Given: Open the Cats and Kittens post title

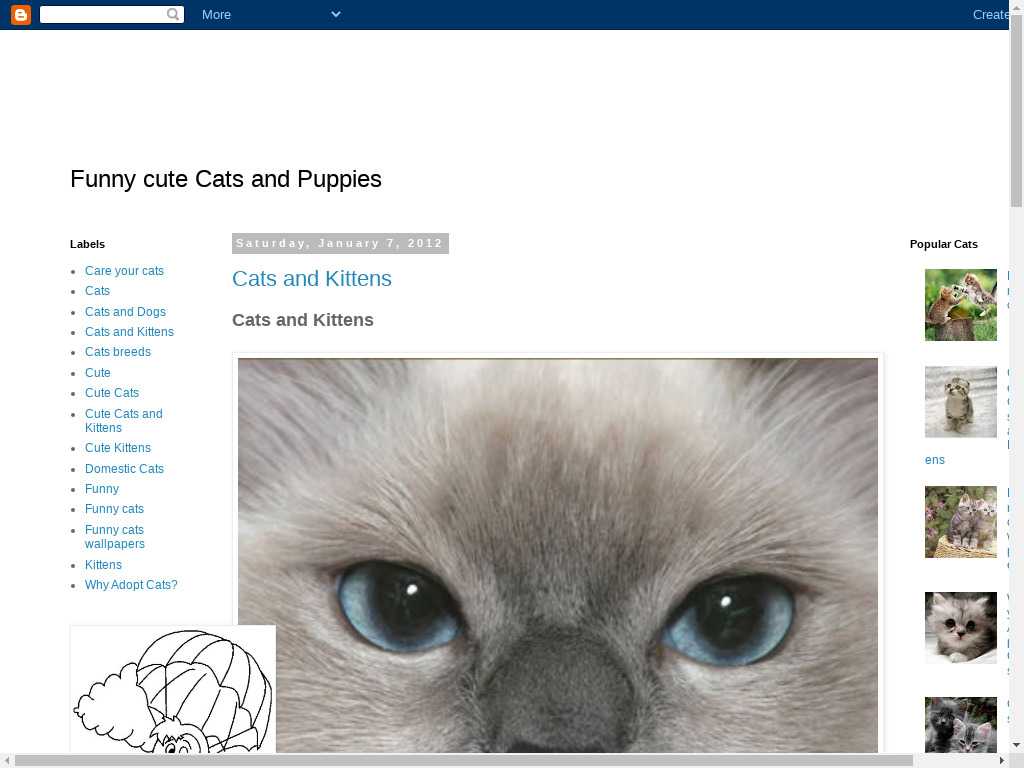Looking at the screenshot, I should 312,279.
